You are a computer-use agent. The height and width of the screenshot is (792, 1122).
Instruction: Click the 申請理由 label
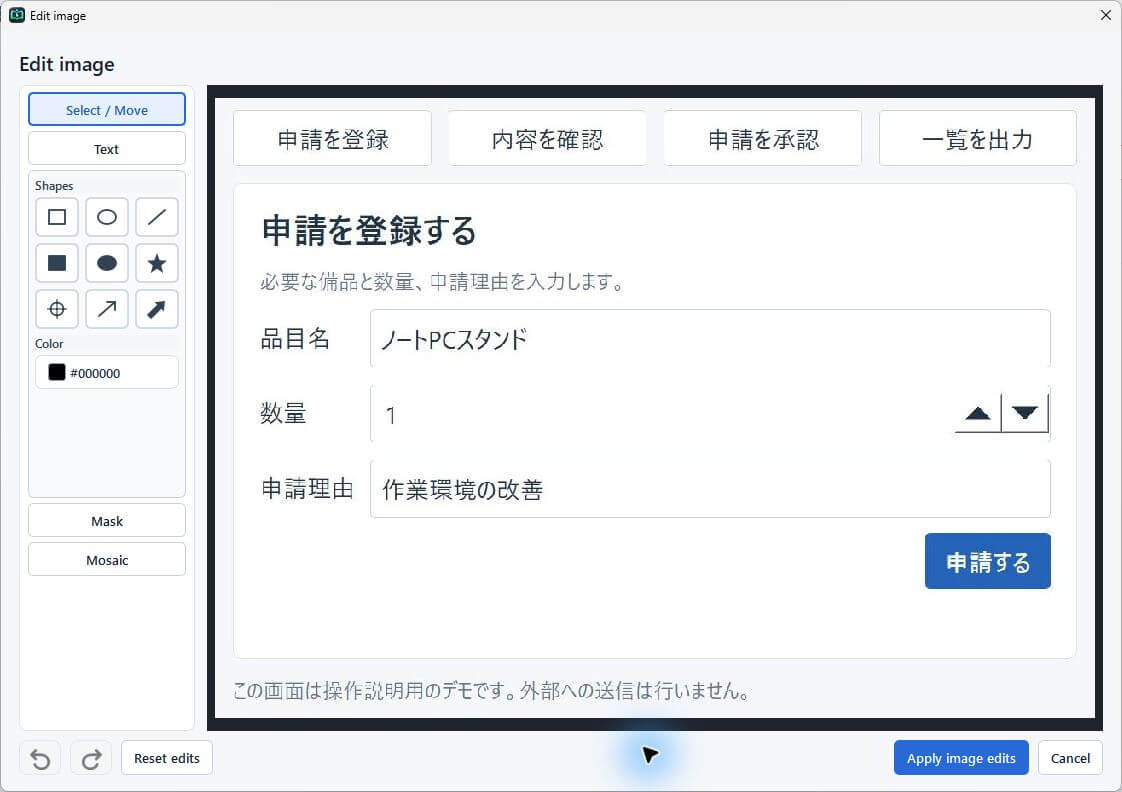[x=307, y=489]
